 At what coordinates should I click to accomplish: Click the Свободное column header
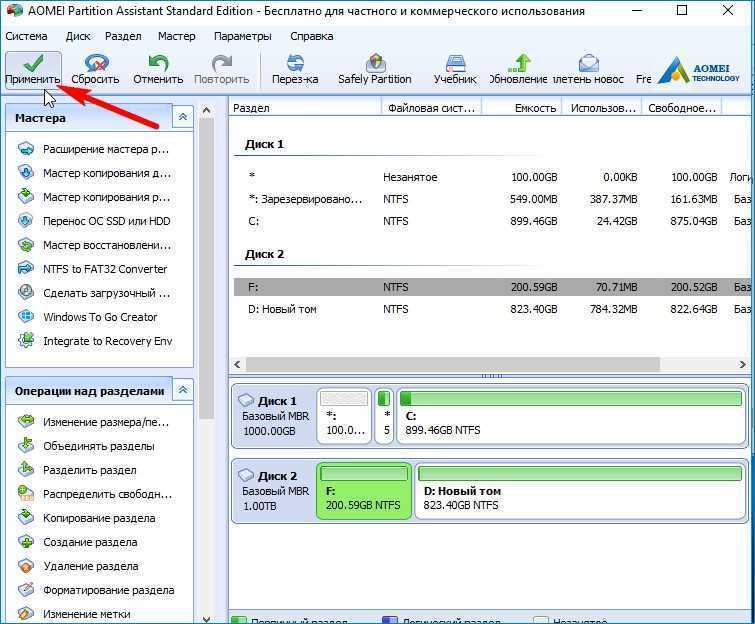click(x=683, y=108)
